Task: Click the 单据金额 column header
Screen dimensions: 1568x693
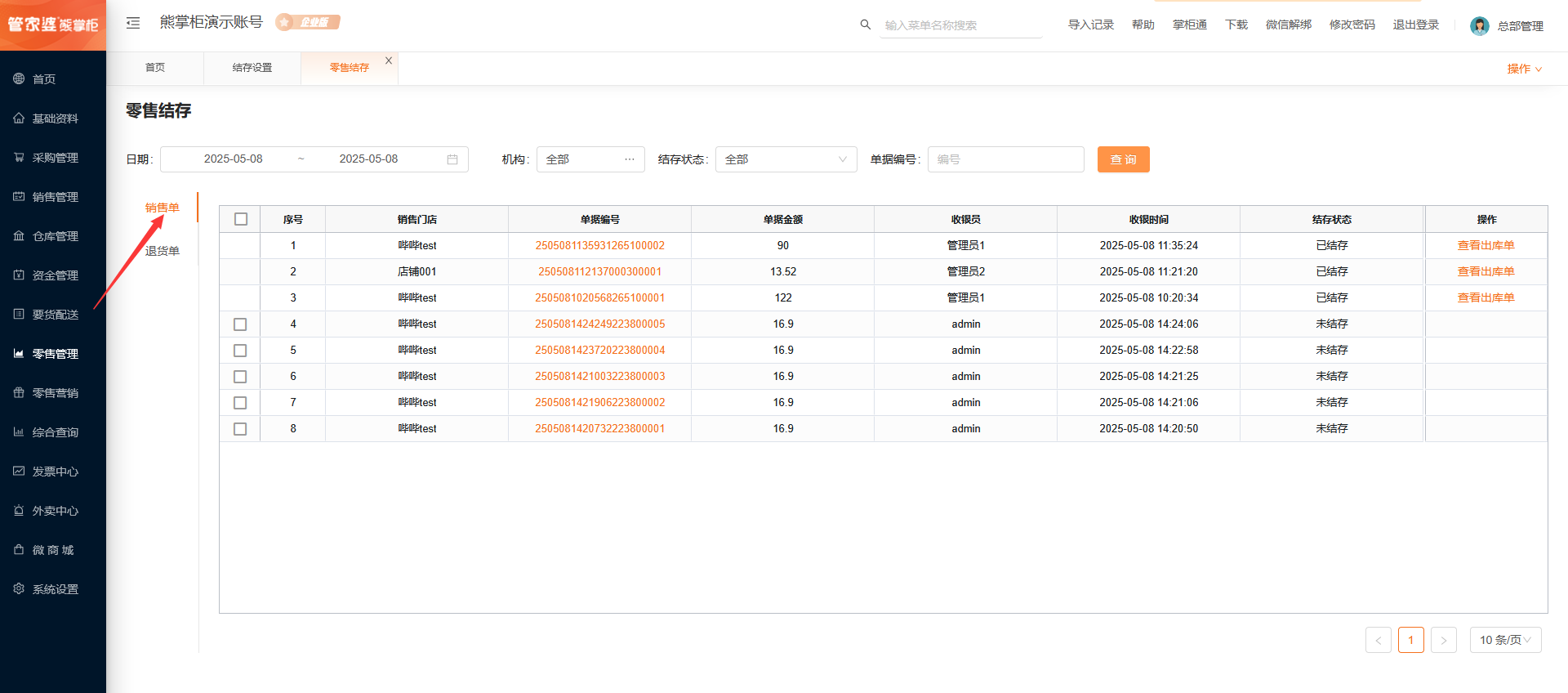Action: coord(783,219)
